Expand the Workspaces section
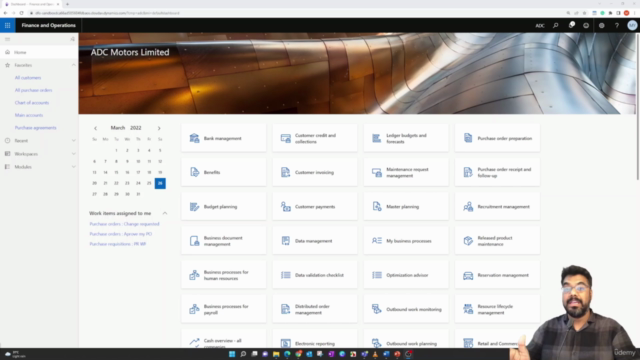Screen dimensions: 640x360 (x=73, y=154)
